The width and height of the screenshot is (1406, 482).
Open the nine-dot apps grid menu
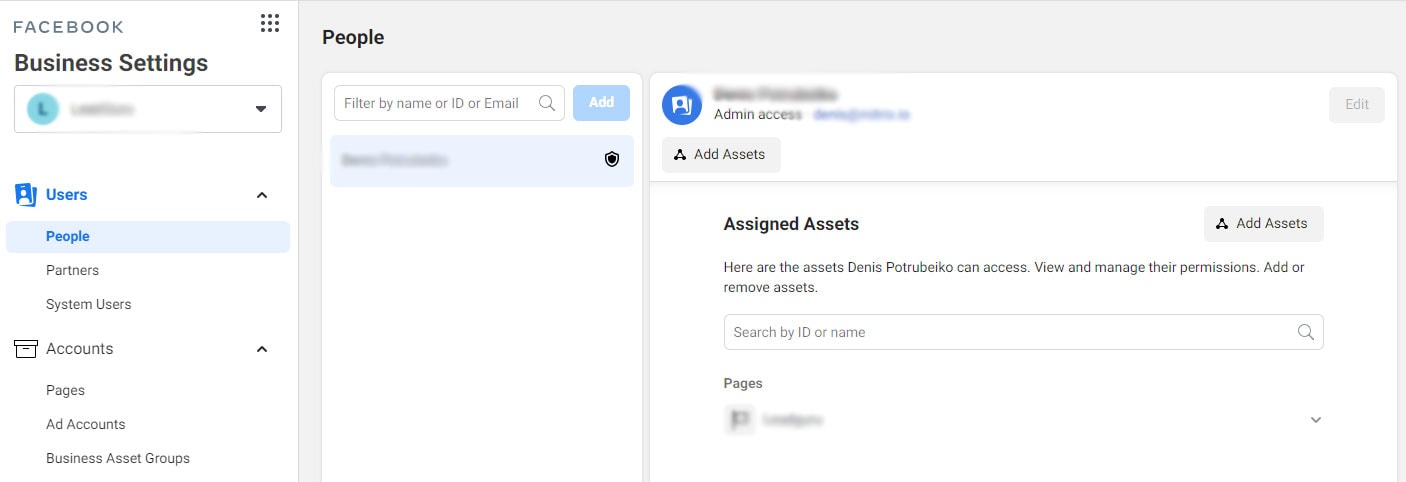[269, 24]
